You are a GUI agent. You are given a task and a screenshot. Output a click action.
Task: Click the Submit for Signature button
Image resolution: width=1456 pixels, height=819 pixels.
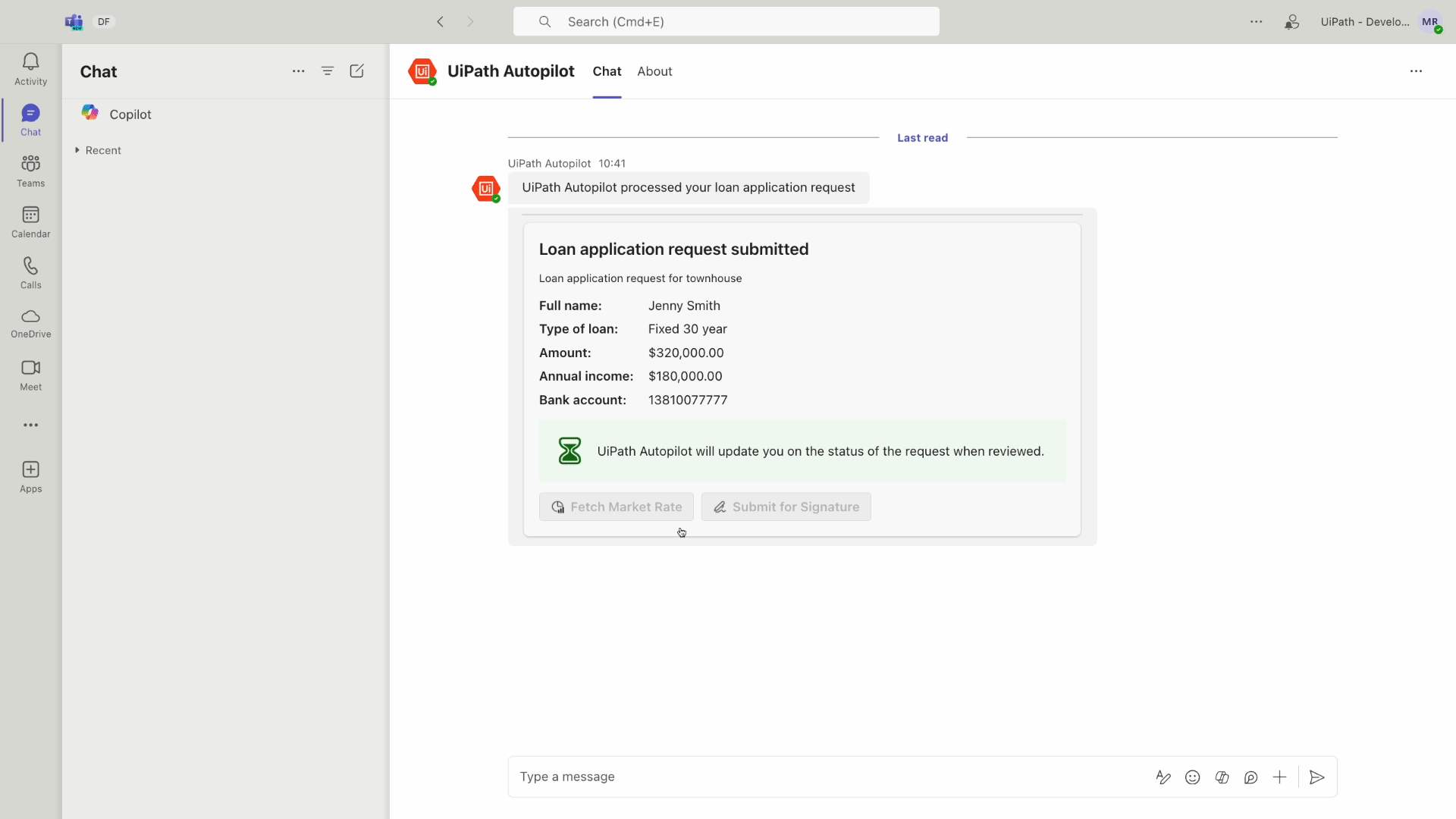[786, 506]
